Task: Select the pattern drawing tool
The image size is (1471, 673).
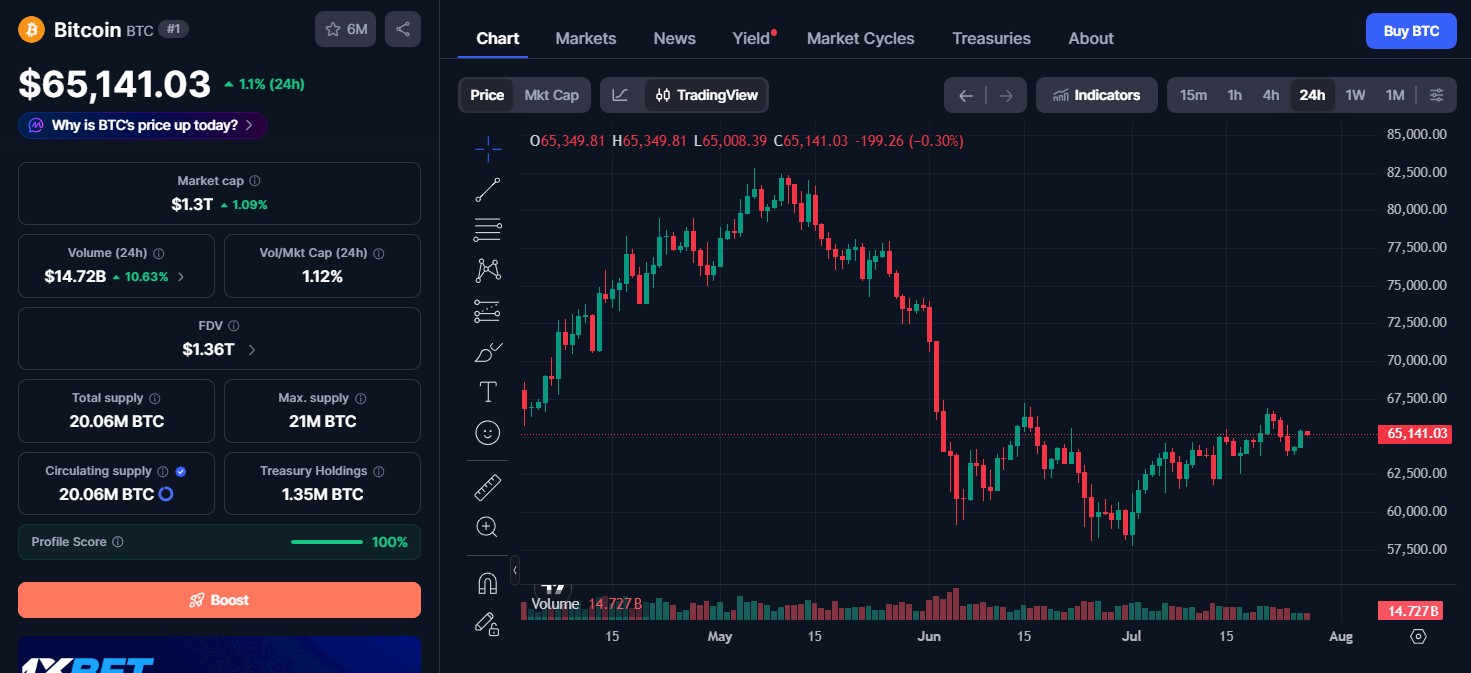Action: [488, 270]
